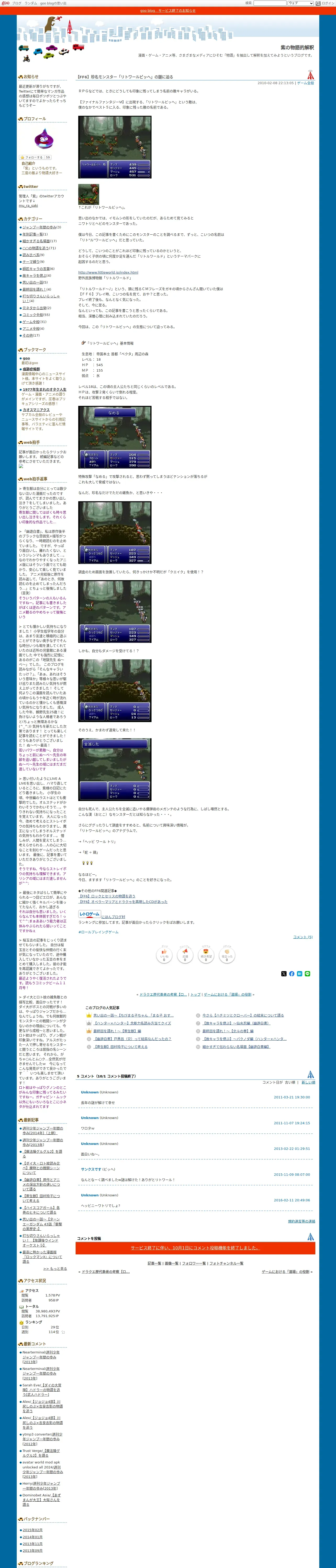Click the search submit icon beside the dropdown

pyautogui.click(x=317, y=3)
